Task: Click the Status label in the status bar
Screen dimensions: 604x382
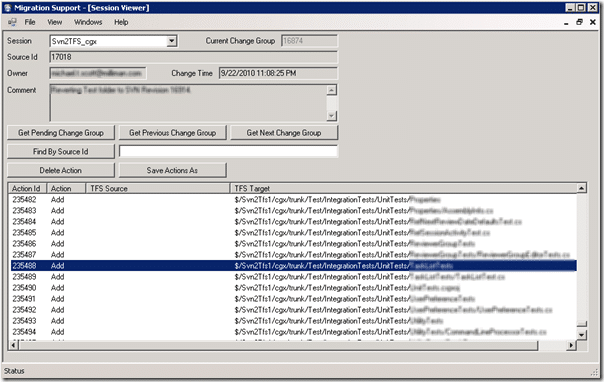Action: tap(14, 371)
